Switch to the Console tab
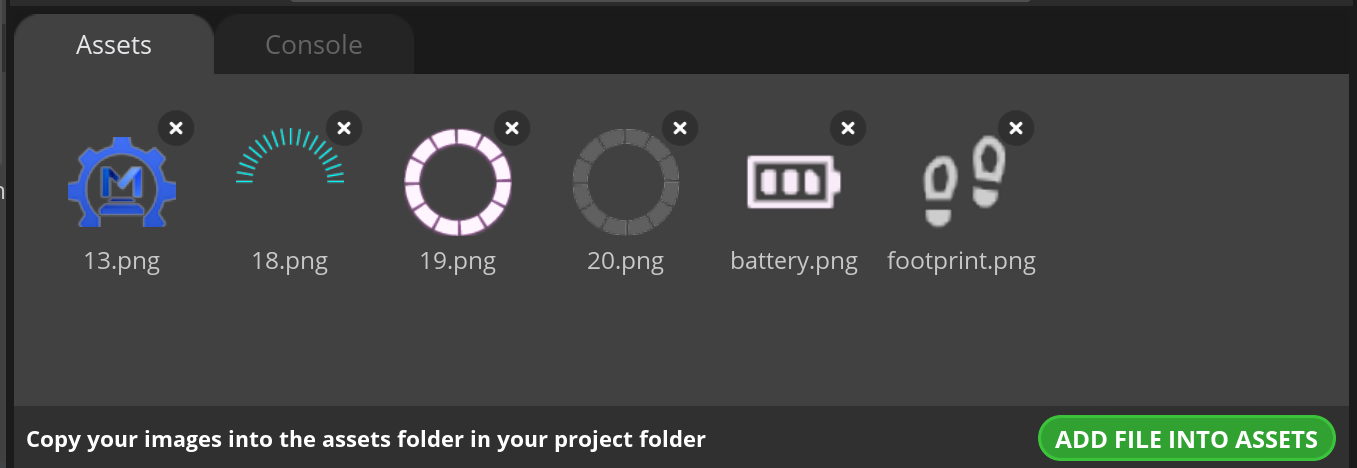 pos(314,45)
